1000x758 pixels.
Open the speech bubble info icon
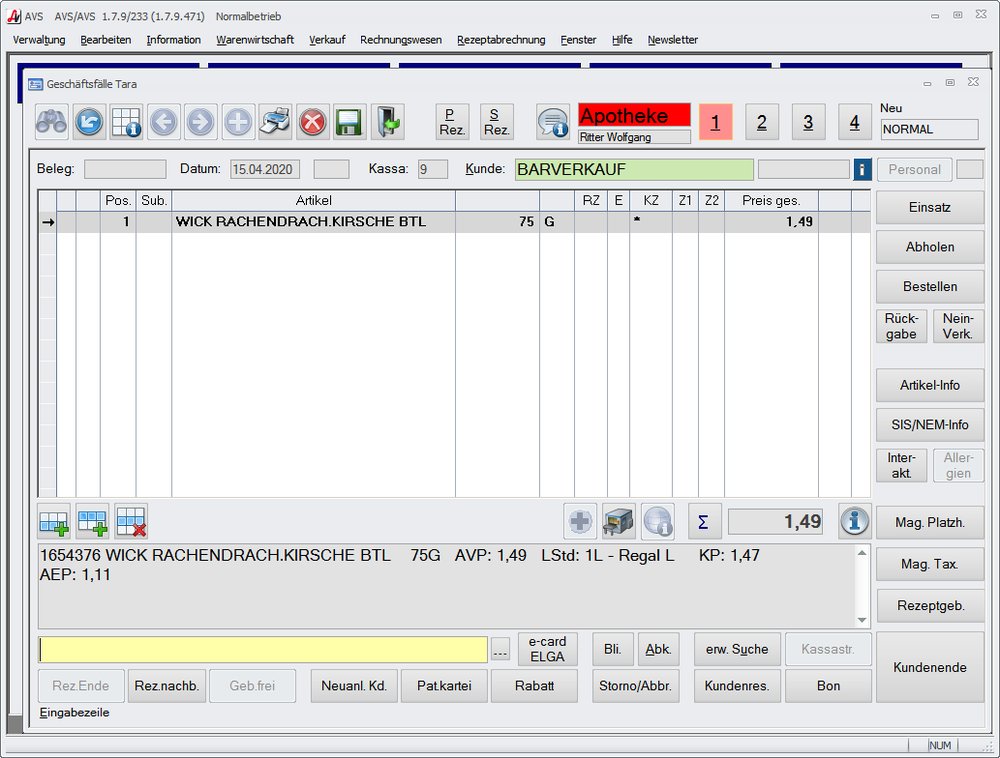pyautogui.click(x=553, y=122)
